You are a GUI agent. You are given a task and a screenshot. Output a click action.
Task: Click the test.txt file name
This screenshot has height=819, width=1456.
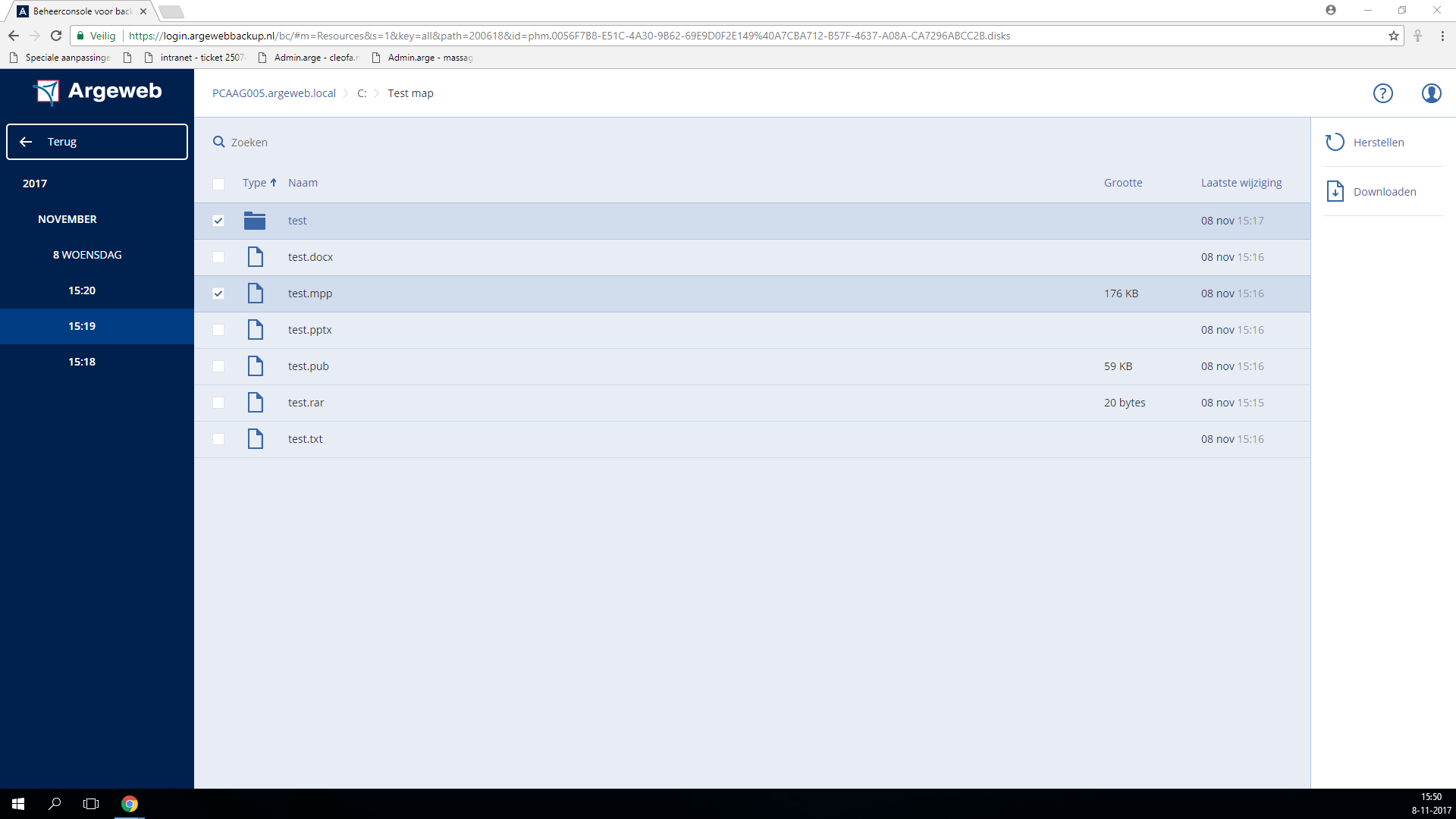click(305, 439)
